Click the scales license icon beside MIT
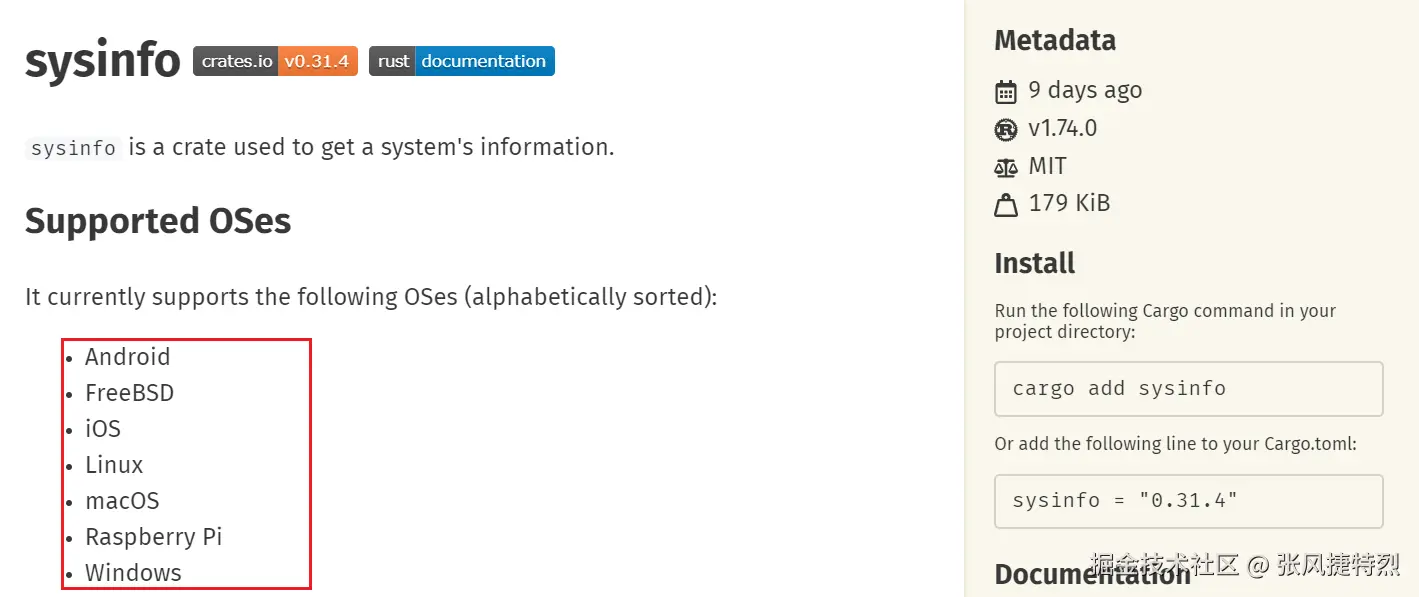Screen dimensions: 1419x597 1006,167
